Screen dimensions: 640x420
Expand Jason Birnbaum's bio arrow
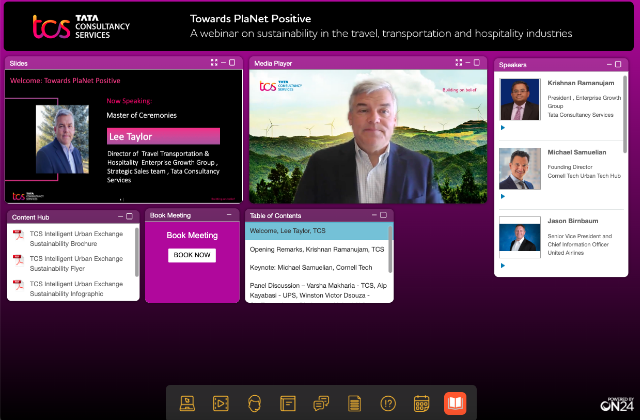tap(503, 266)
